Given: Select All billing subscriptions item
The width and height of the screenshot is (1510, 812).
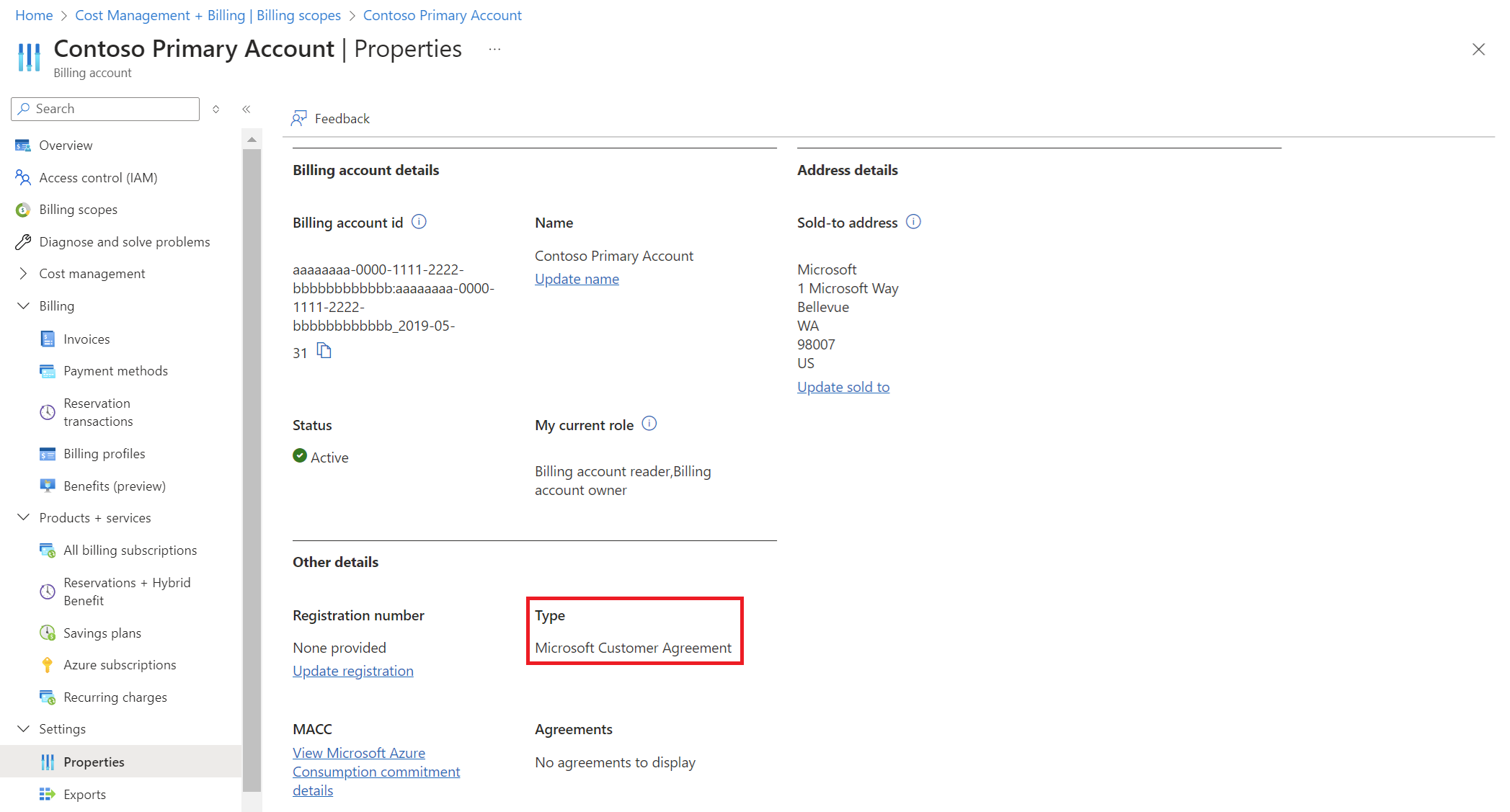Looking at the screenshot, I should pyautogui.click(x=130, y=549).
